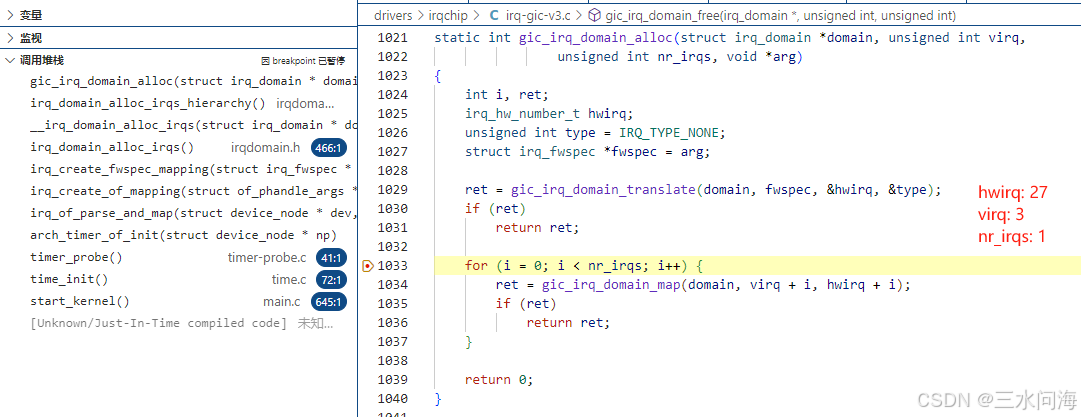Select gic_irq_domain_alloc stack frame
Screen dimensions: 1081x417
179,81
